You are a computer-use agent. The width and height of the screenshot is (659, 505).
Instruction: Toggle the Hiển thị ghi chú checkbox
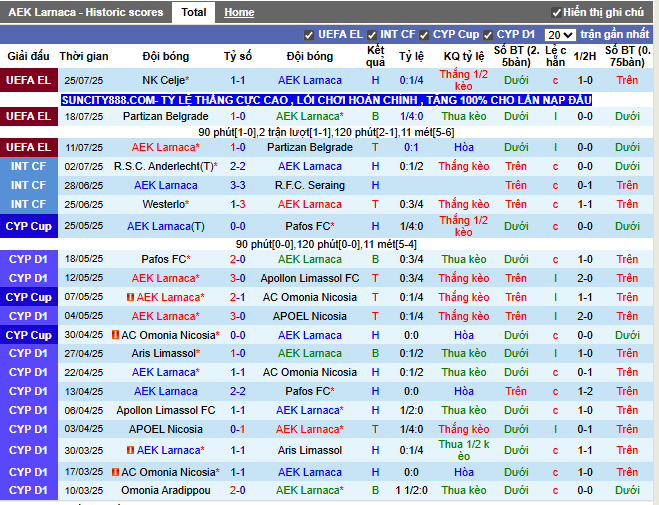pyautogui.click(x=556, y=13)
